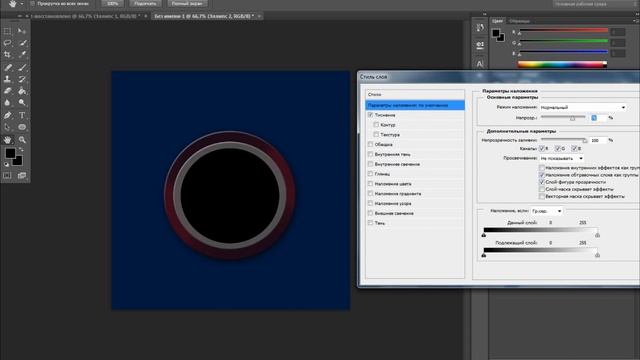Change screen mode icon in toolbox

click(22, 176)
